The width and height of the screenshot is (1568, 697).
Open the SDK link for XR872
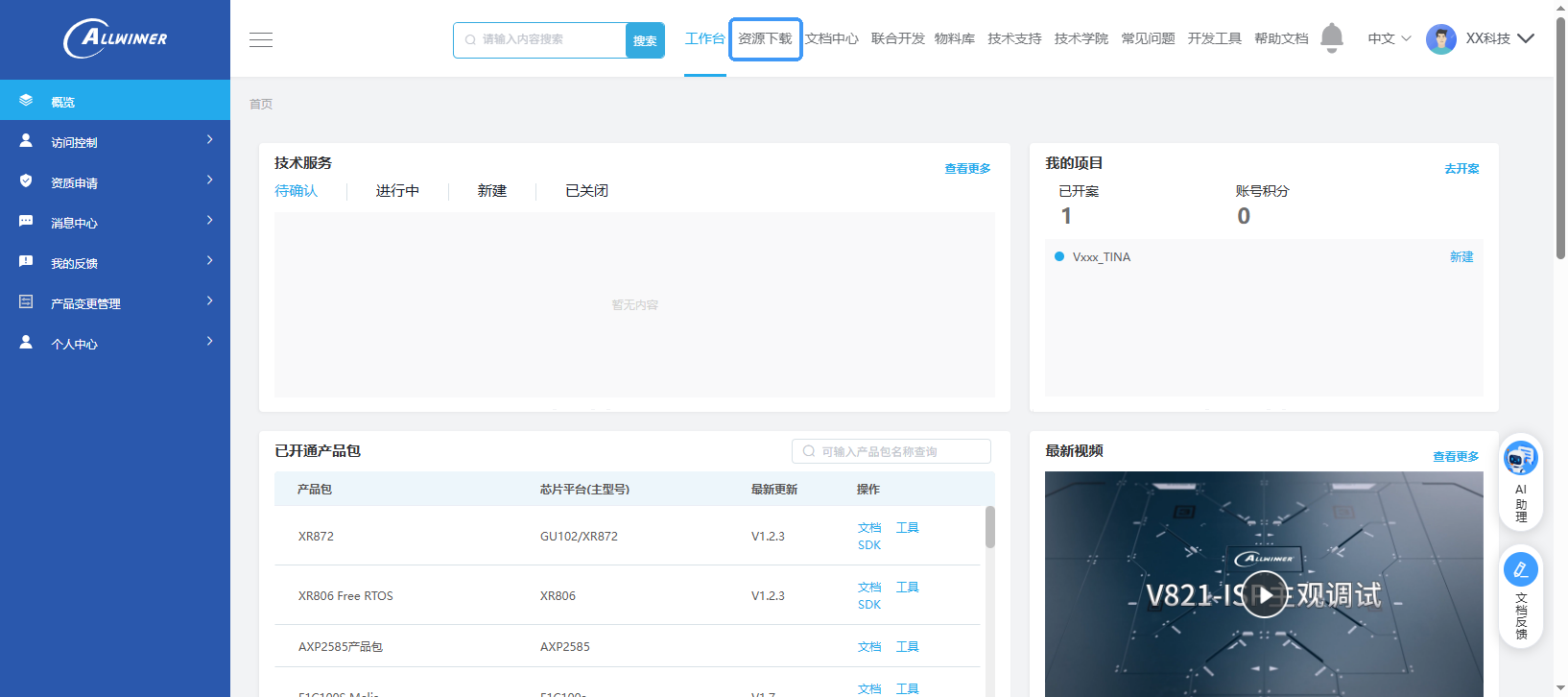click(x=869, y=545)
